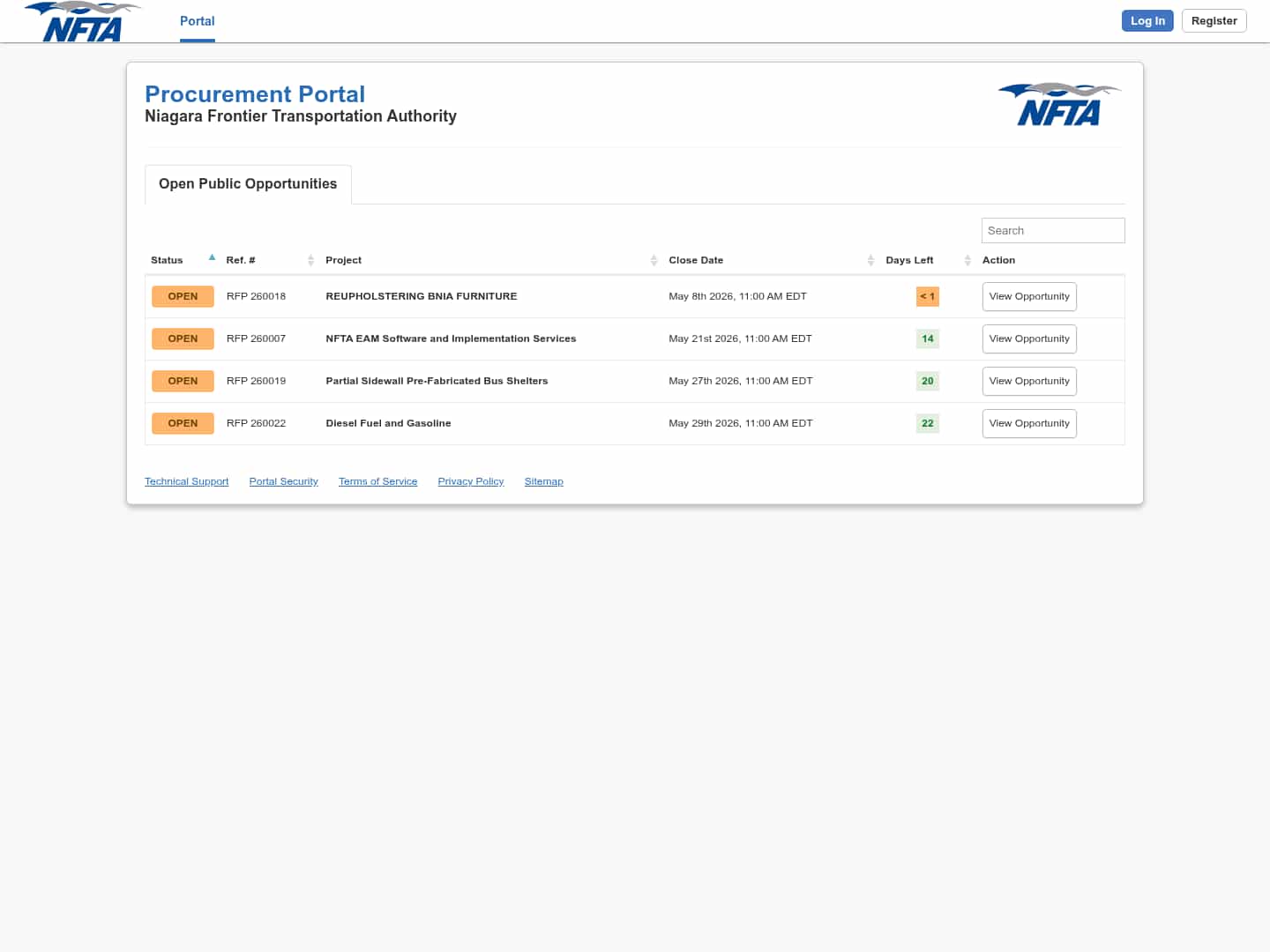Open the Terms of Service link
Viewport: 1270px width, 952px height.
377,481
